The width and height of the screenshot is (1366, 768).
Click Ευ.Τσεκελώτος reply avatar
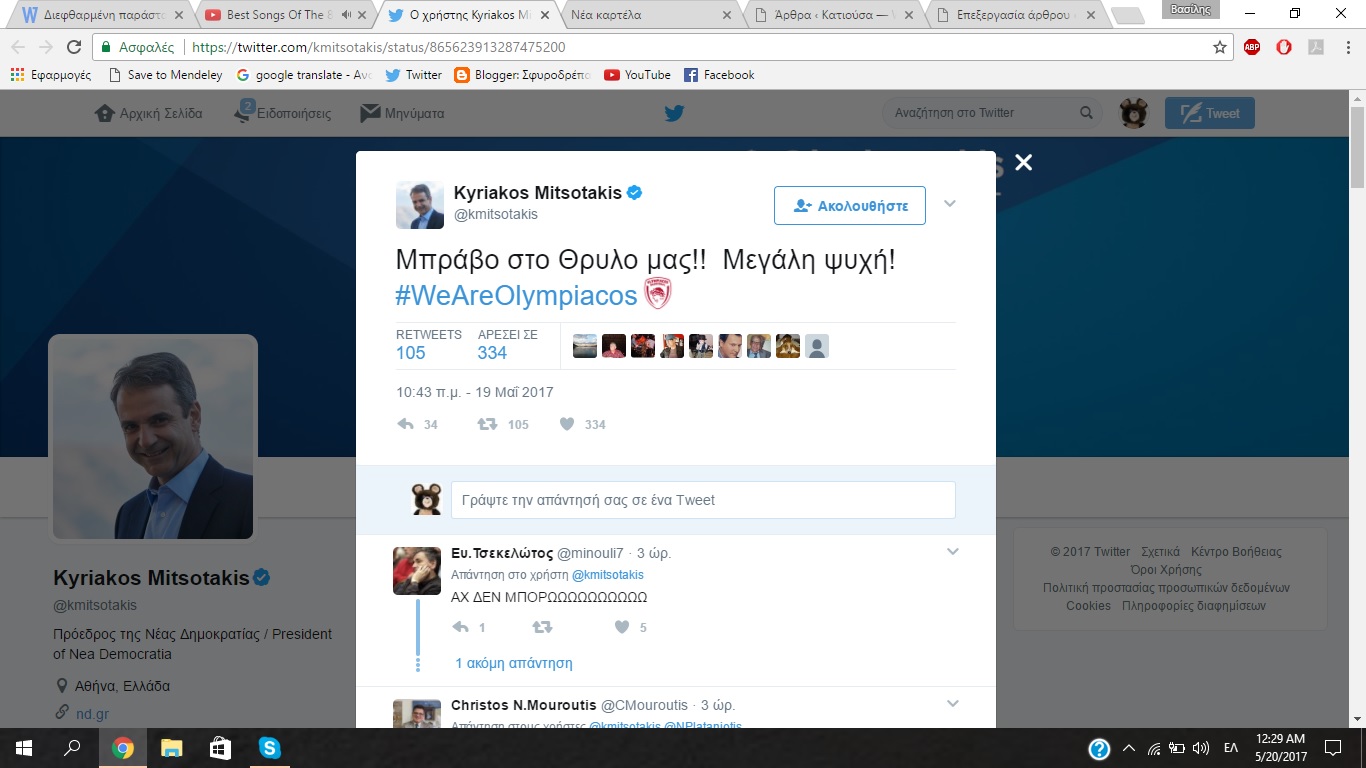pos(417,571)
